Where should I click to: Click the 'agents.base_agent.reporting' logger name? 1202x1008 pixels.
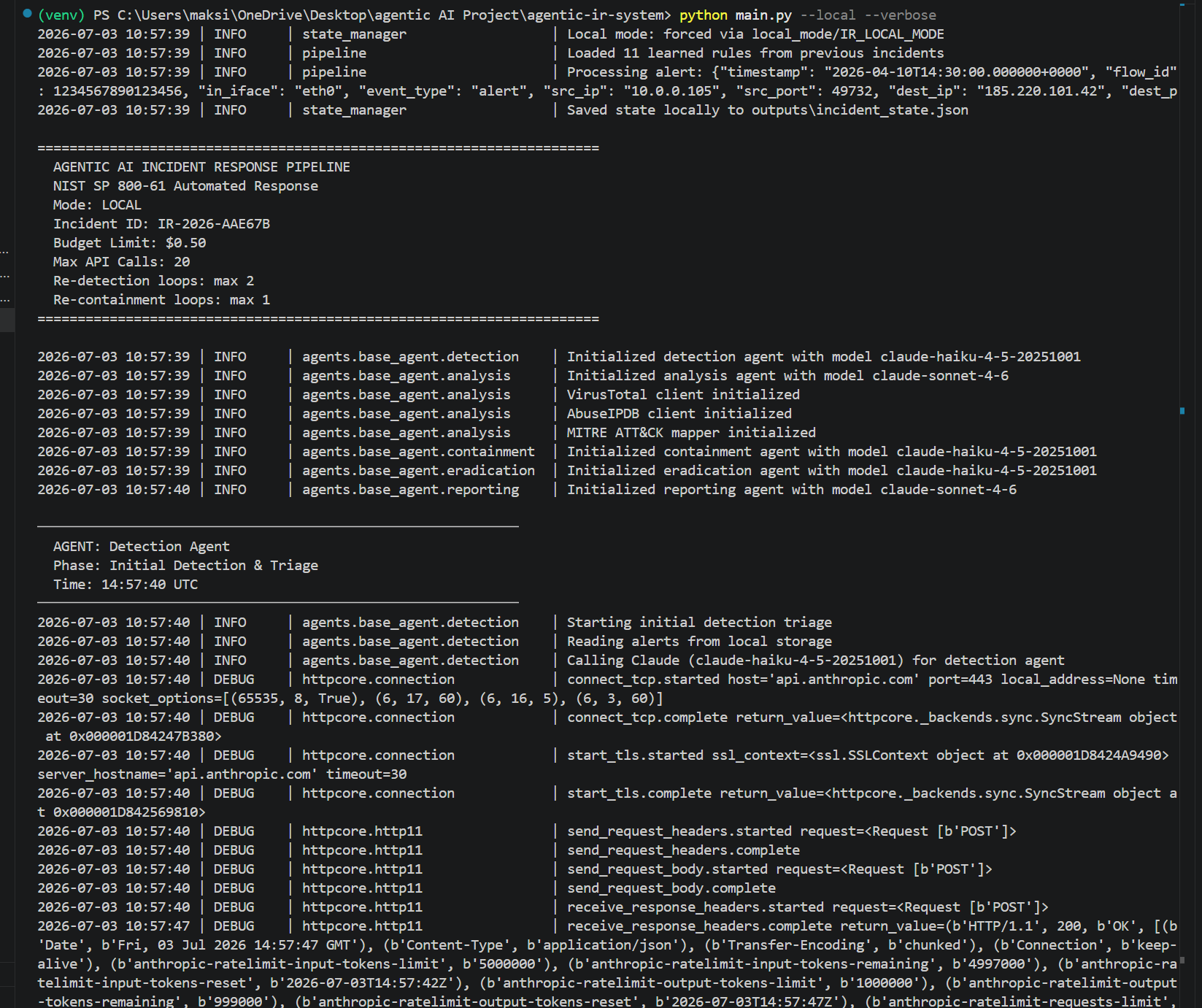coord(411,490)
